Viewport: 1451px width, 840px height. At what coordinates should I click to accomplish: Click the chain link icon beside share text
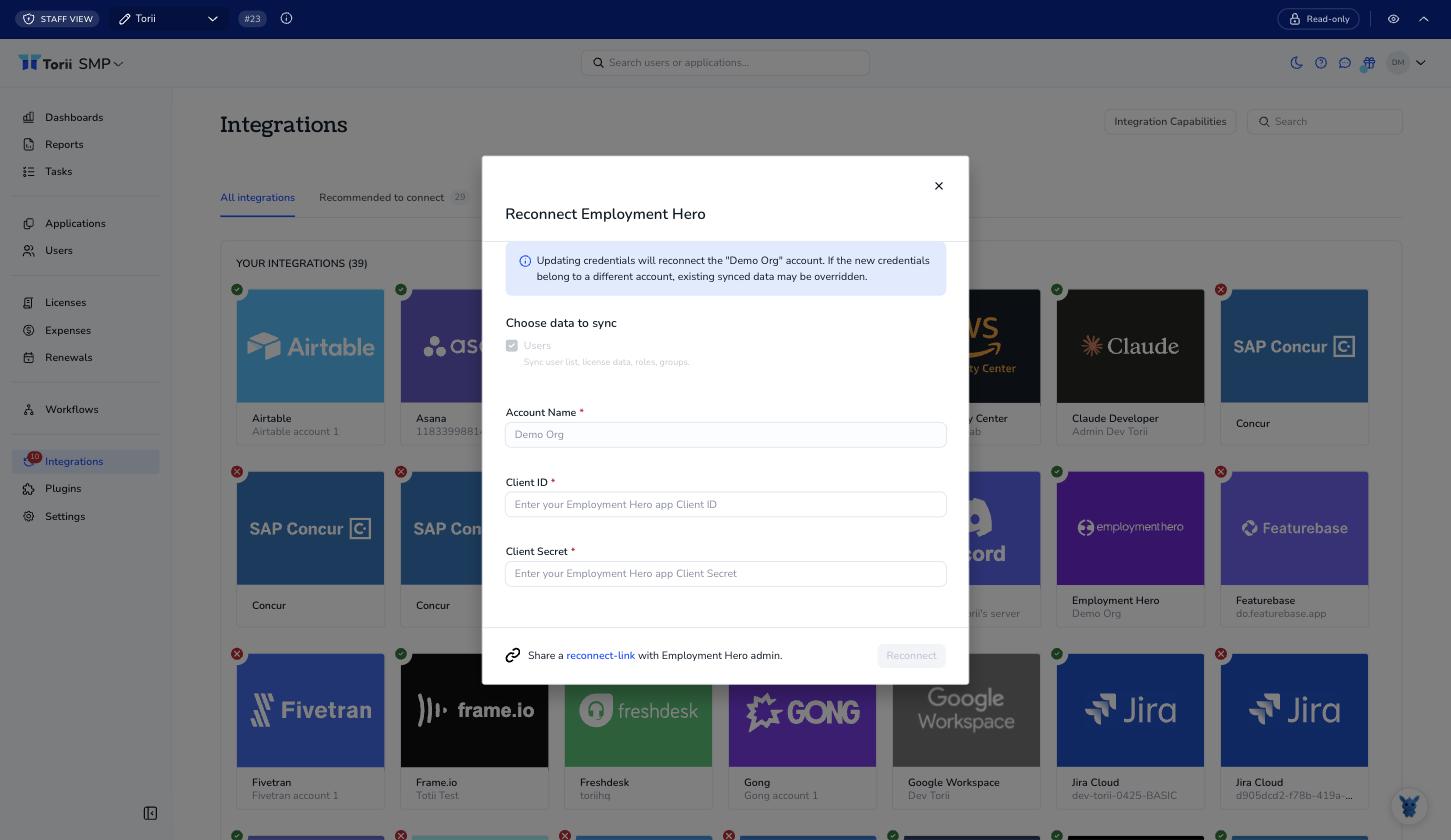click(513, 655)
